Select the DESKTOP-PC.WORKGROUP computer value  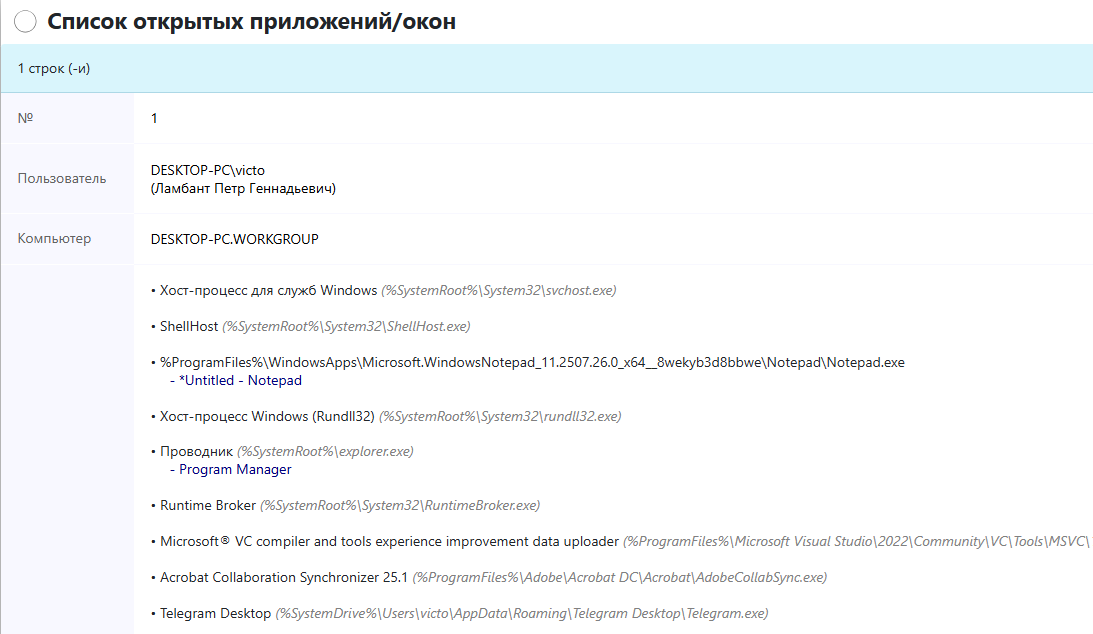[x=234, y=239]
